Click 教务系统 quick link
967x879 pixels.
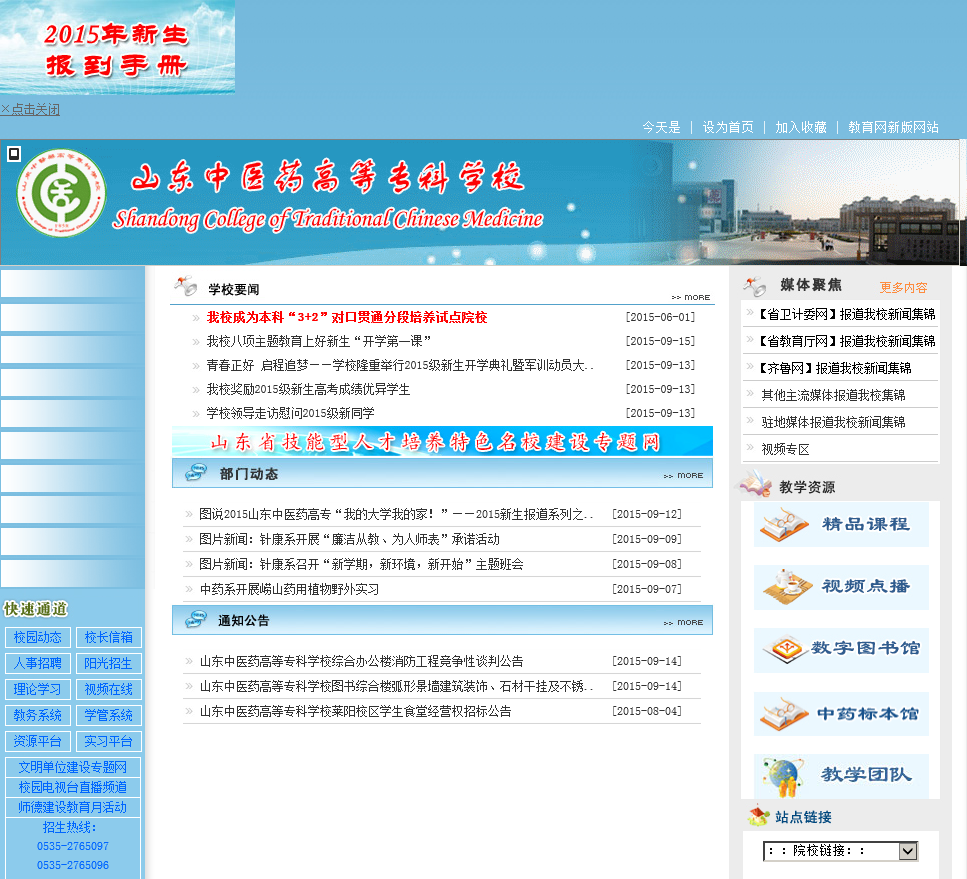tap(38, 716)
